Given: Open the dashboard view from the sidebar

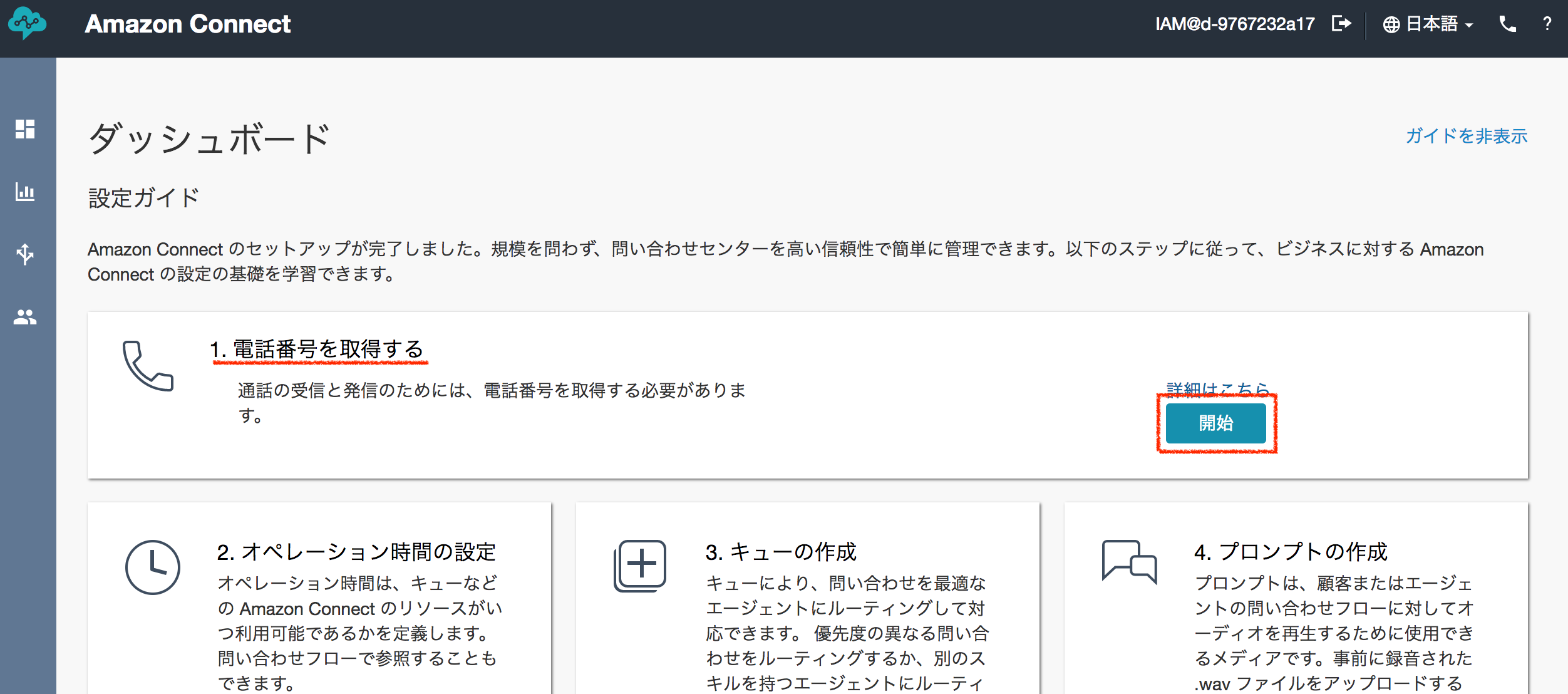Looking at the screenshot, I should 25,130.
